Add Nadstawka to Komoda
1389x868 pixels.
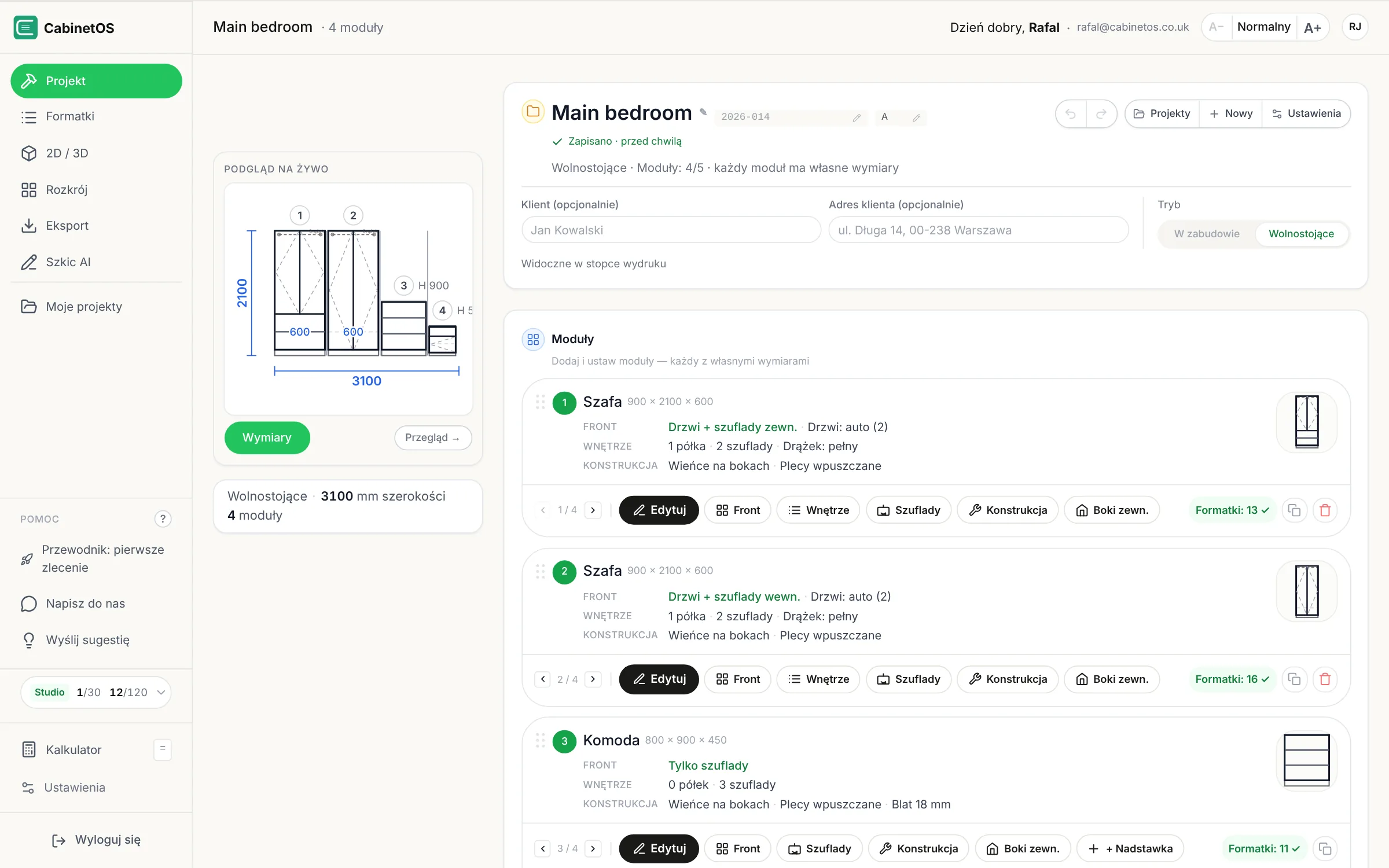click(x=1130, y=849)
